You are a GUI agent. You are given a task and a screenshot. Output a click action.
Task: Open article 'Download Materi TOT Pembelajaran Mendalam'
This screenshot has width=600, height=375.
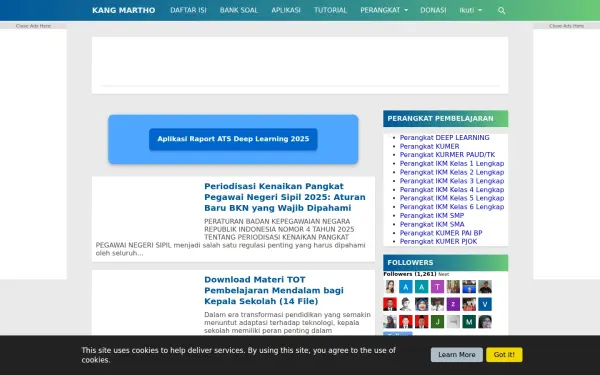tap(274, 290)
